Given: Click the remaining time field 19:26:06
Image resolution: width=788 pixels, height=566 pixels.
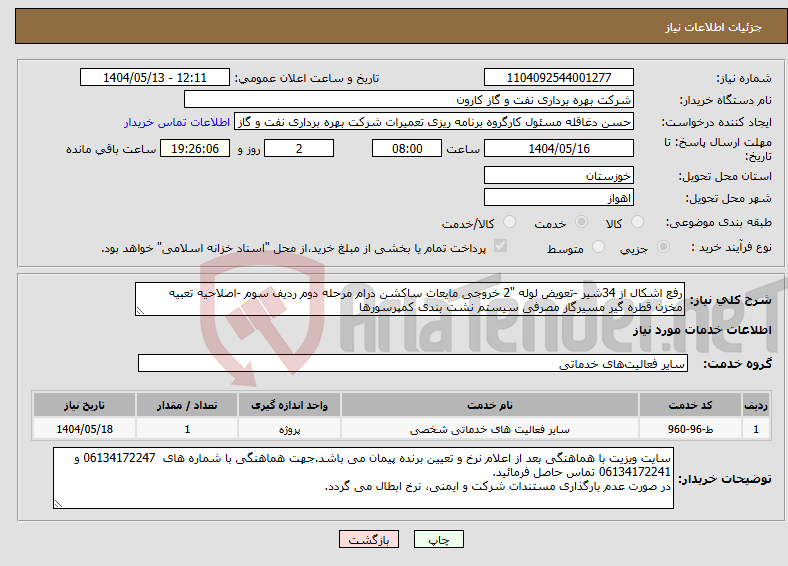Looking at the screenshot, I should click(x=195, y=148).
